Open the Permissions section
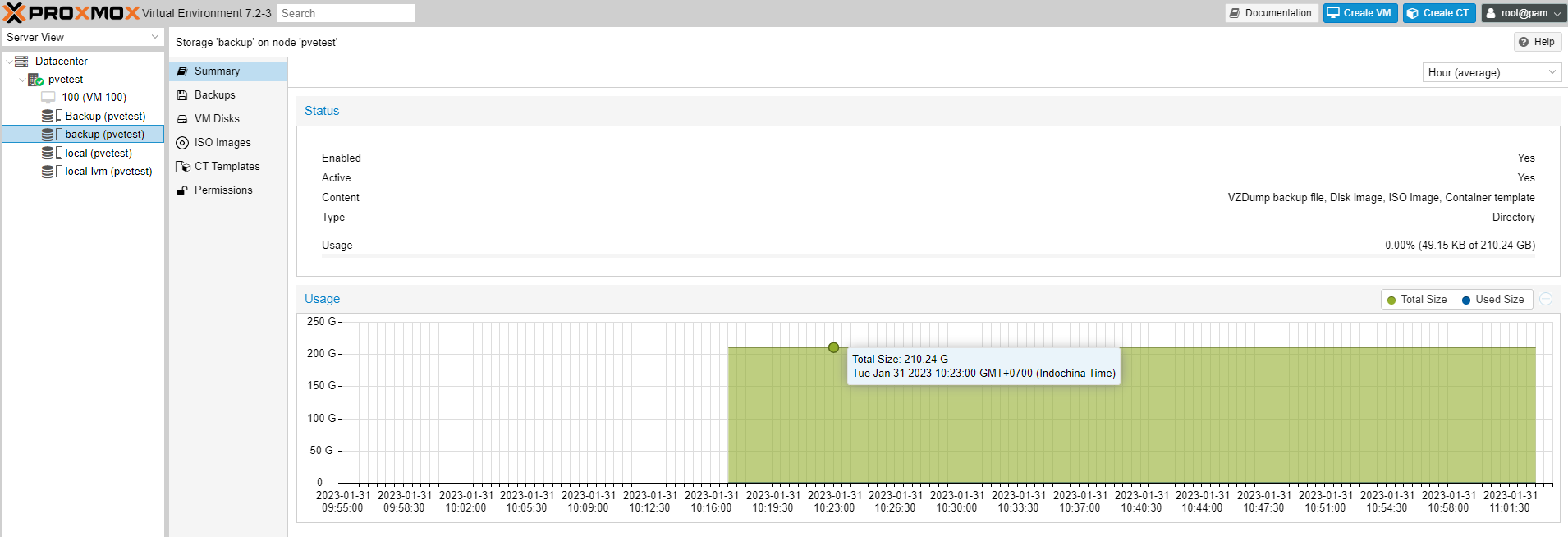The image size is (1568, 537). coord(222,190)
